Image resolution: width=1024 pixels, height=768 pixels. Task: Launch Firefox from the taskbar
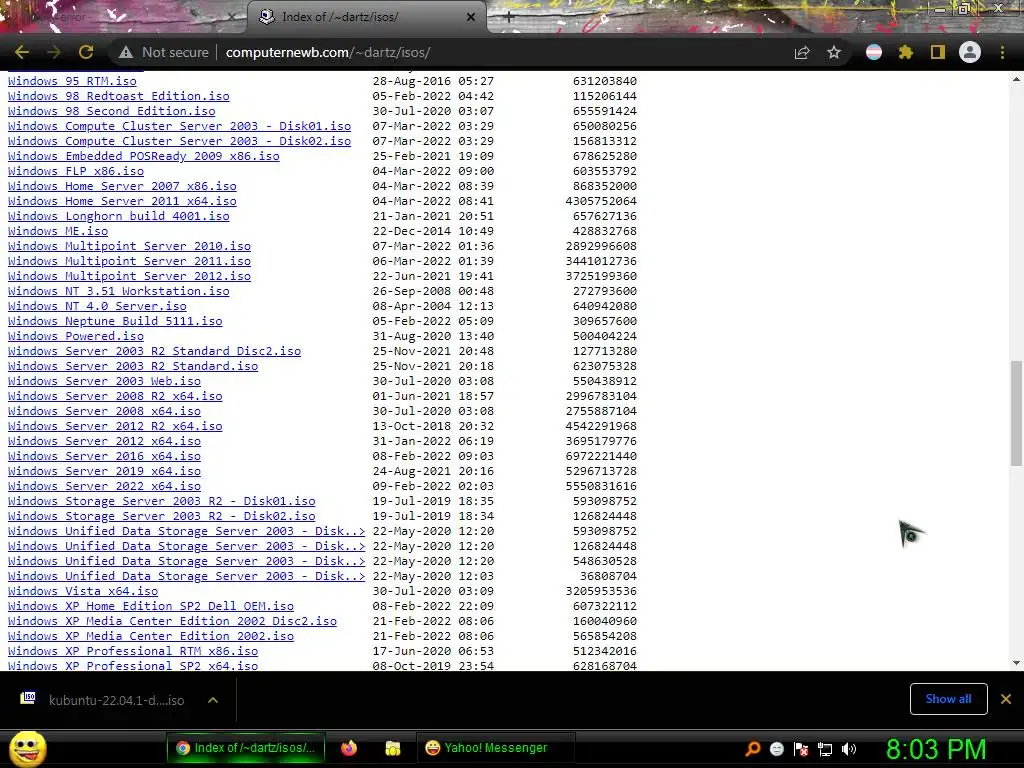[349, 748]
